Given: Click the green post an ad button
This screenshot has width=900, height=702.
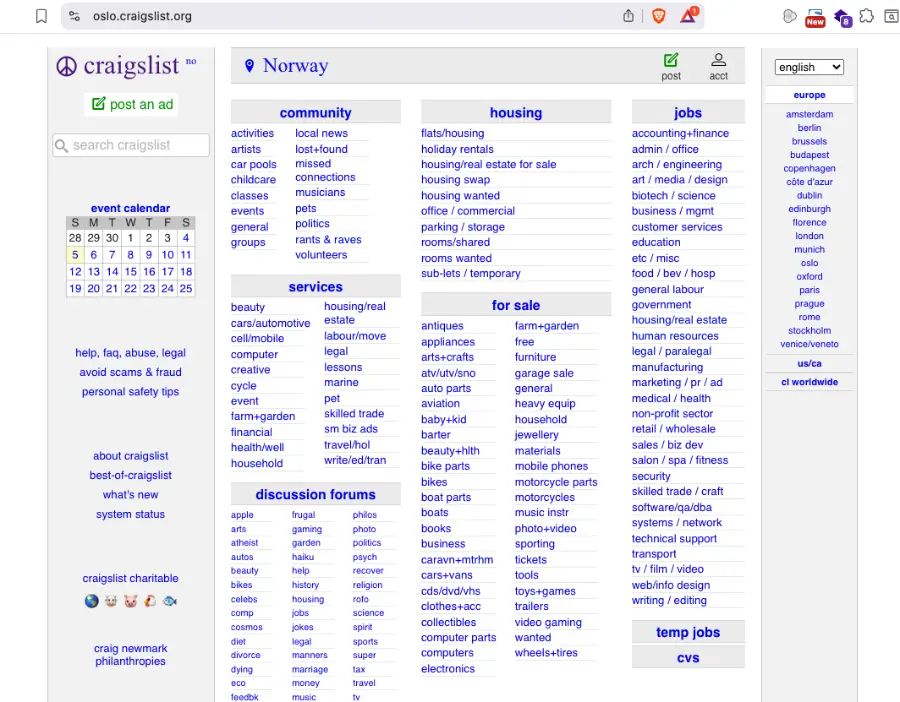Looking at the screenshot, I should pos(132,104).
